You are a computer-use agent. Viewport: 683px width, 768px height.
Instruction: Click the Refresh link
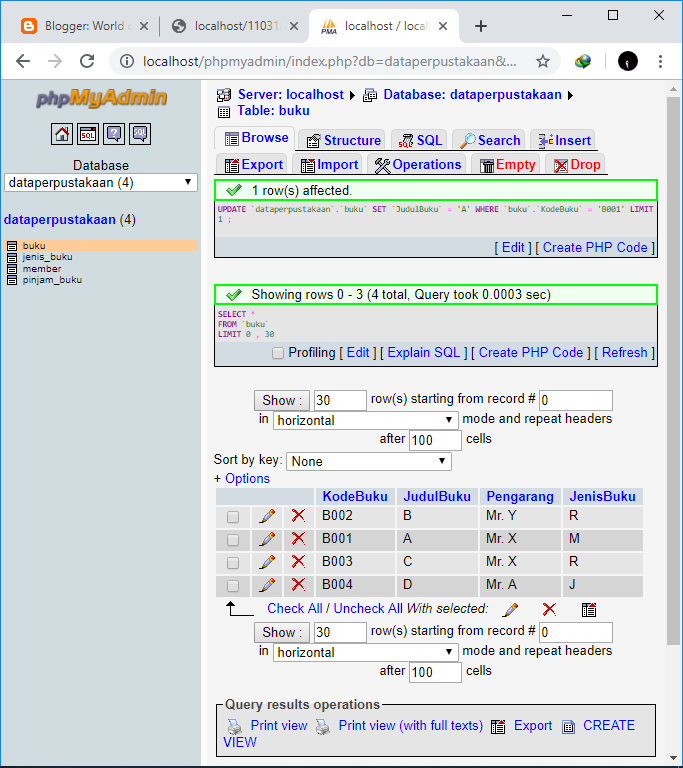[624, 353]
